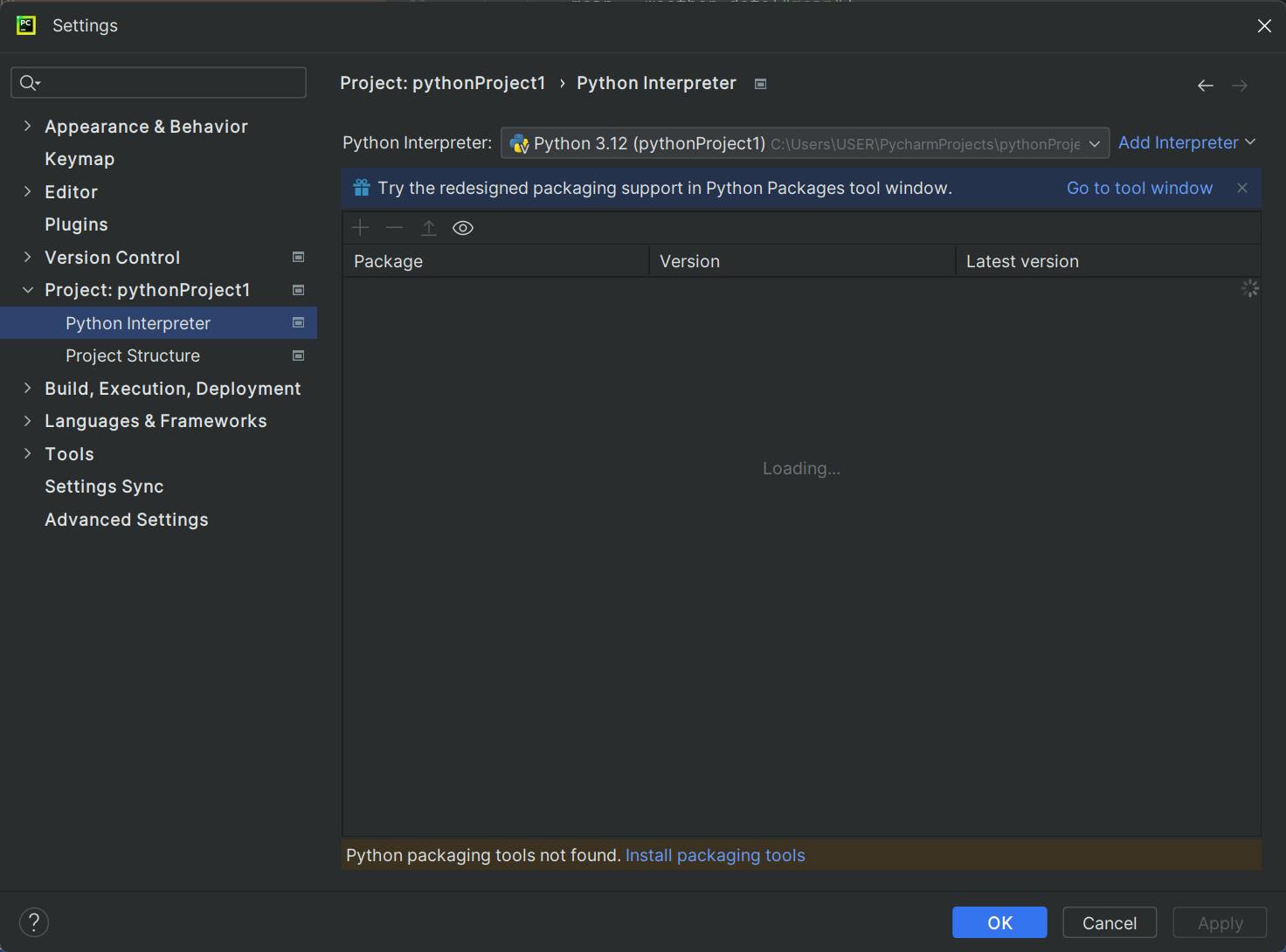Expand the Editor section
This screenshot has height=952, width=1286.
[x=27, y=191]
